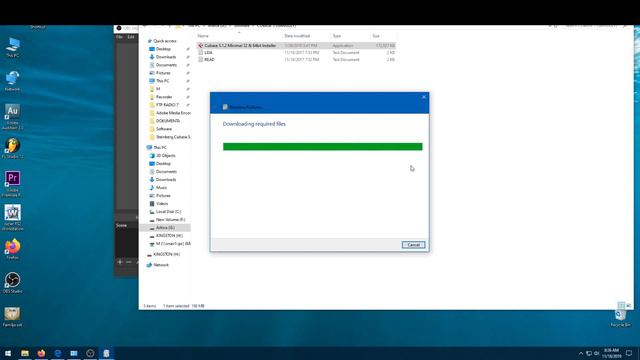Open the OBS icon in the taskbar
The image size is (640, 360).
tap(90, 353)
